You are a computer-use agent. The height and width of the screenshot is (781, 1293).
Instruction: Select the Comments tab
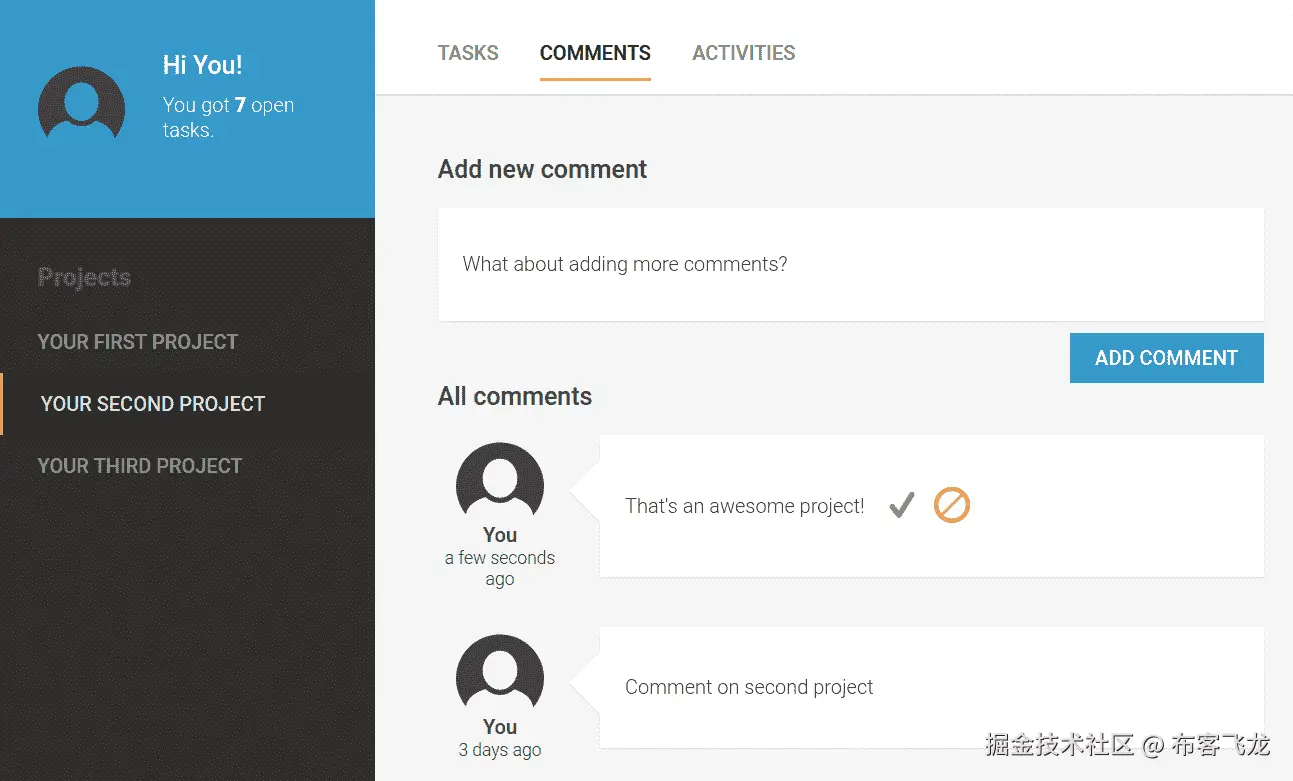point(595,53)
